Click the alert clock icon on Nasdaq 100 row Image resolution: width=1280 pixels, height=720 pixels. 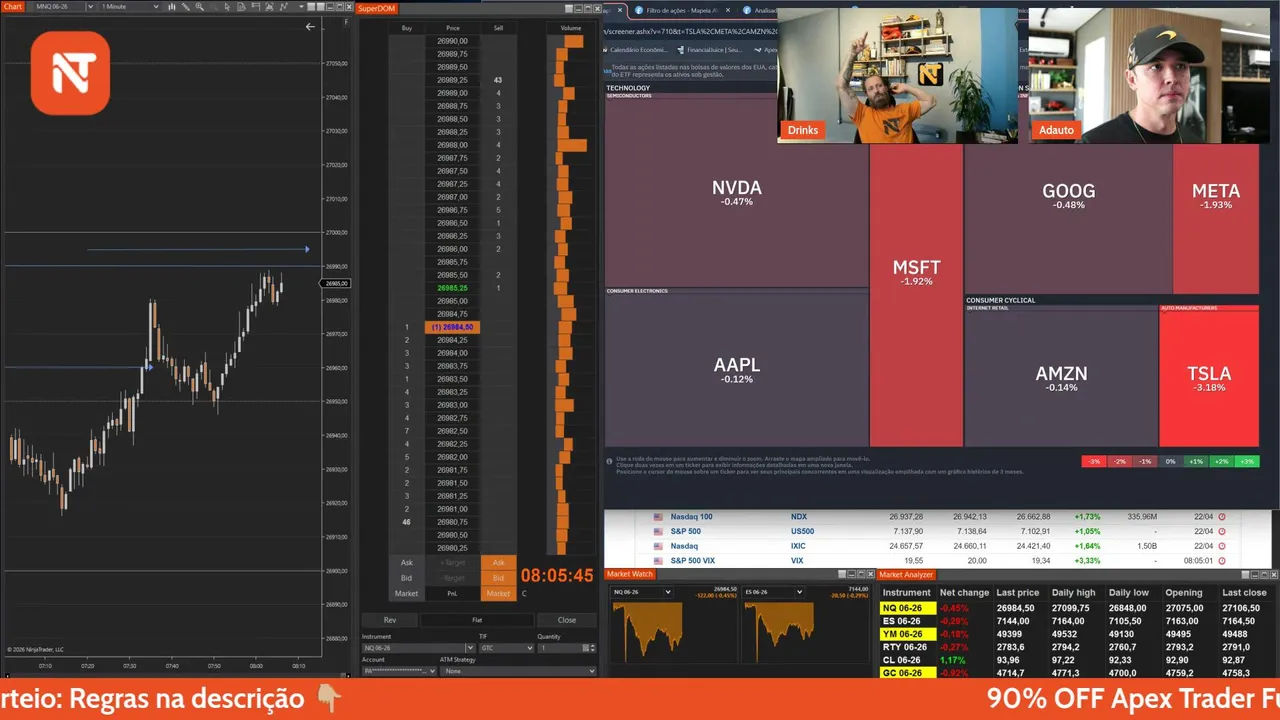point(1221,517)
